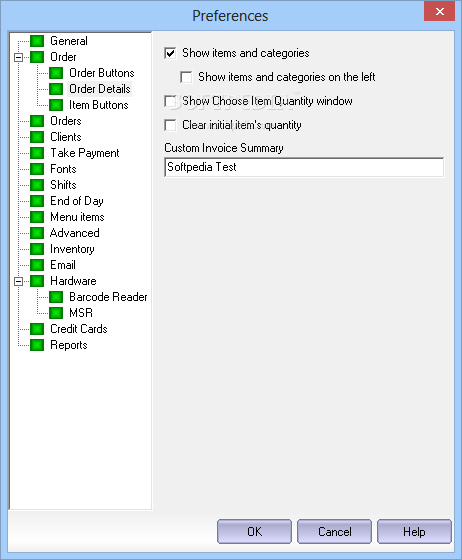Screen dimensions: 462x560
Task: Open the Menu items preferences label
Action: (77, 217)
